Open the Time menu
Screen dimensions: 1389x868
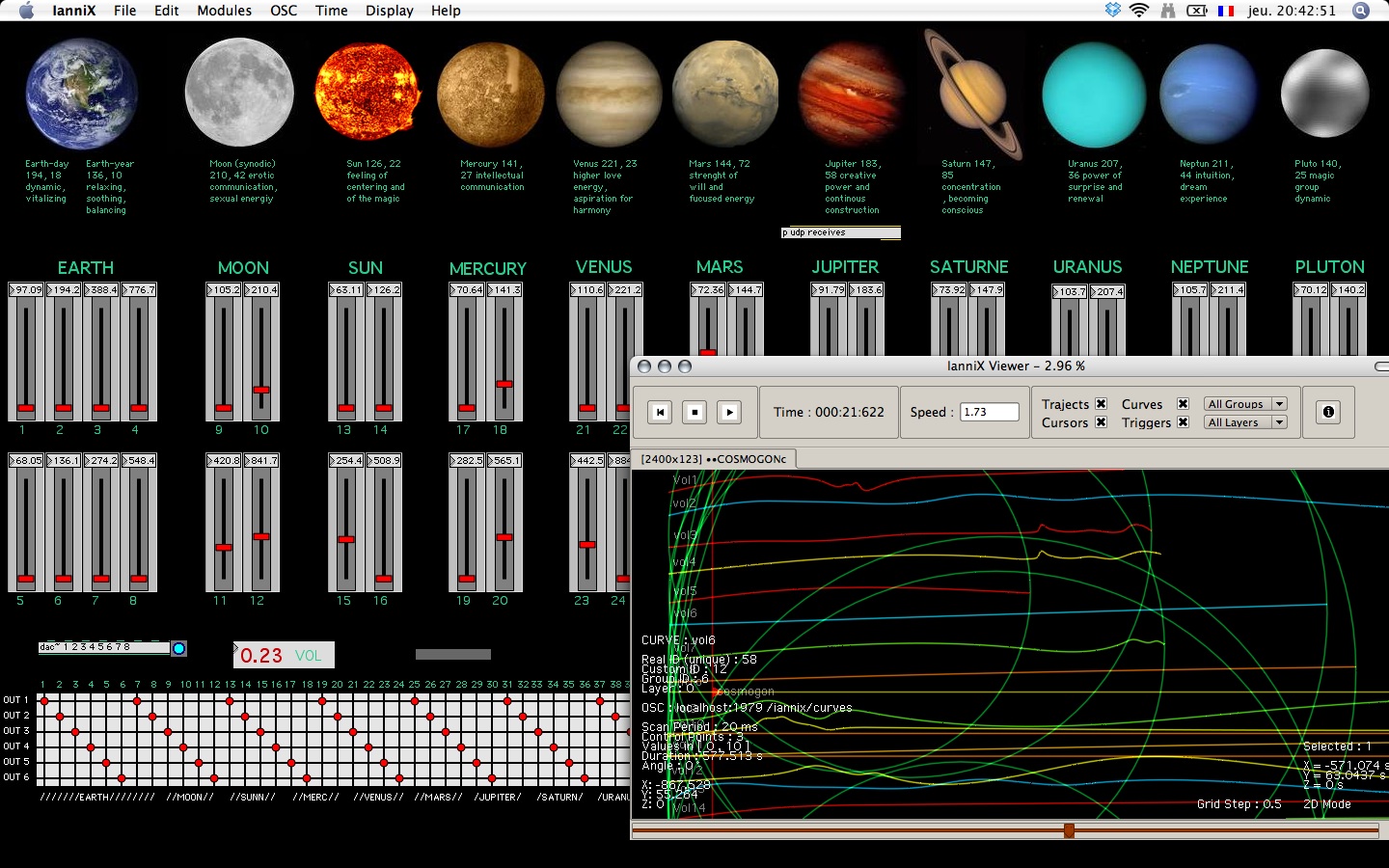coord(332,11)
